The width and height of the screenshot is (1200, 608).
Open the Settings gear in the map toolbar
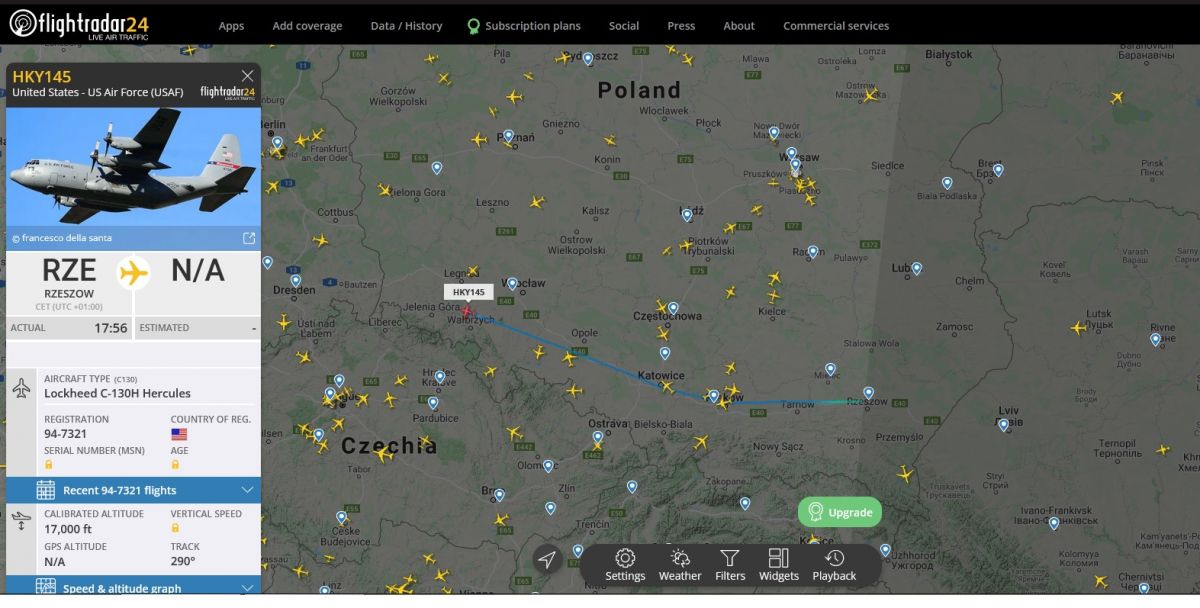tap(625, 565)
